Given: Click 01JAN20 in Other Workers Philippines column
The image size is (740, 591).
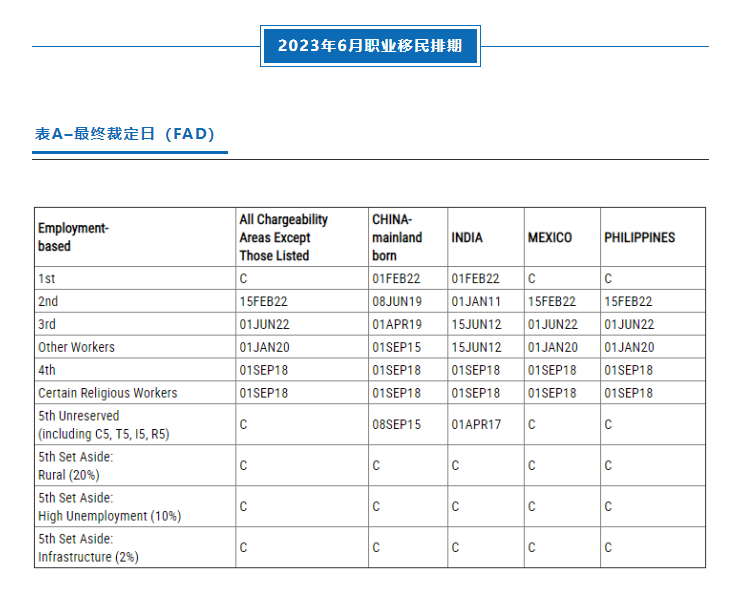Looking at the screenshot, I should point(629,347).
